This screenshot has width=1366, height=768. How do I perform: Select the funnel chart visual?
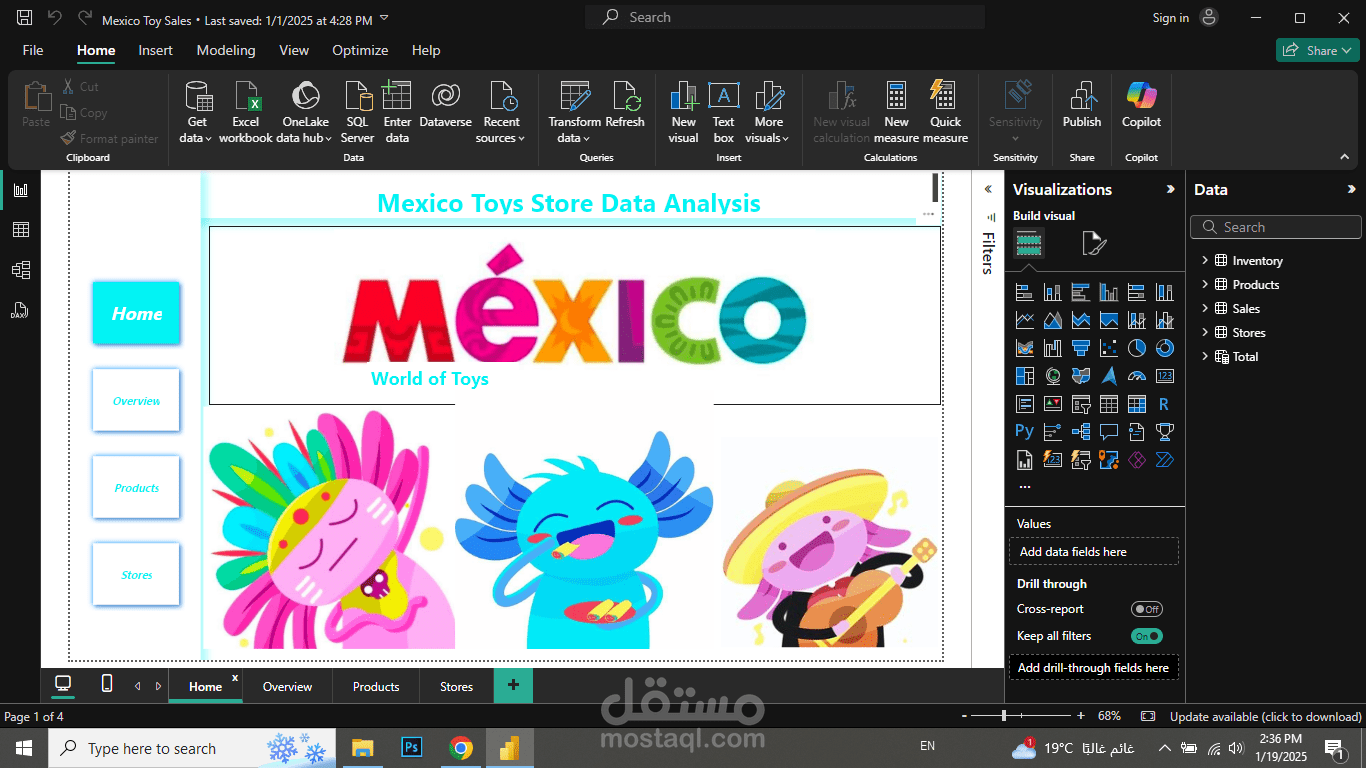[x=1080, y=348]
